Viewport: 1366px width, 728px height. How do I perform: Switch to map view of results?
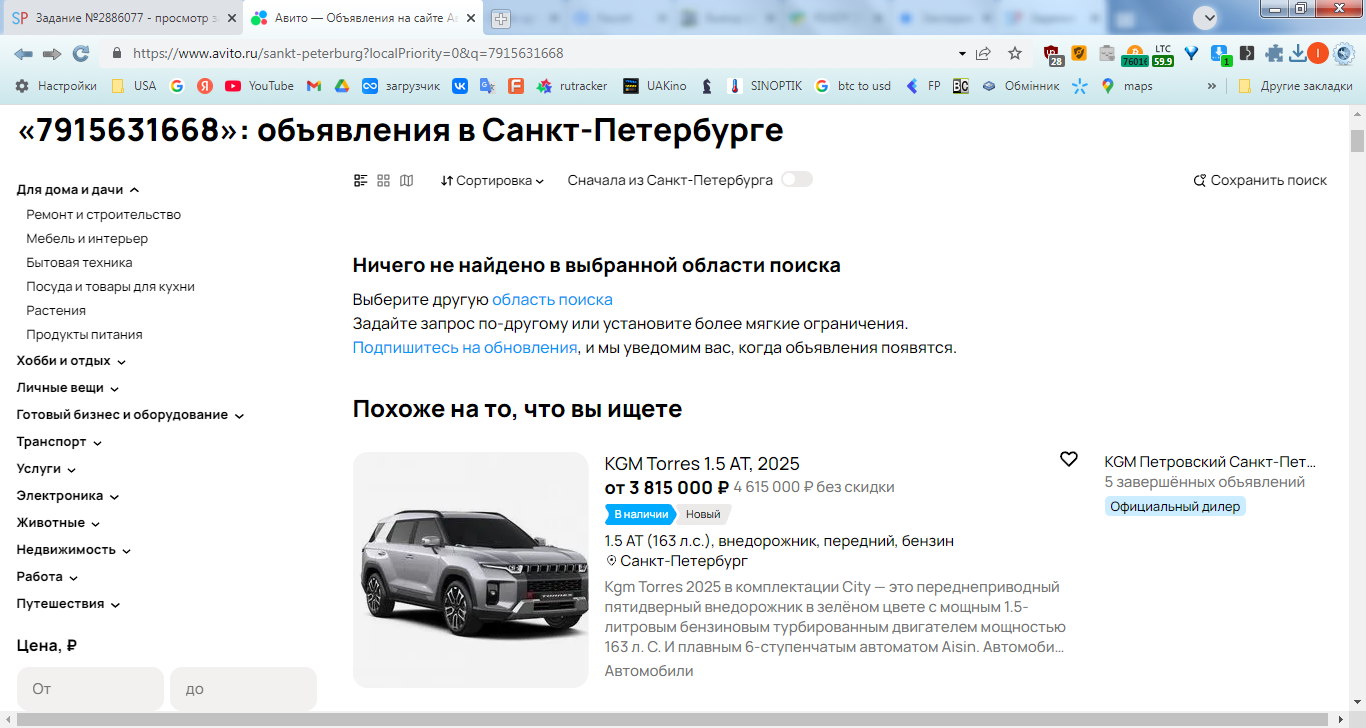(x=406, y=181)
